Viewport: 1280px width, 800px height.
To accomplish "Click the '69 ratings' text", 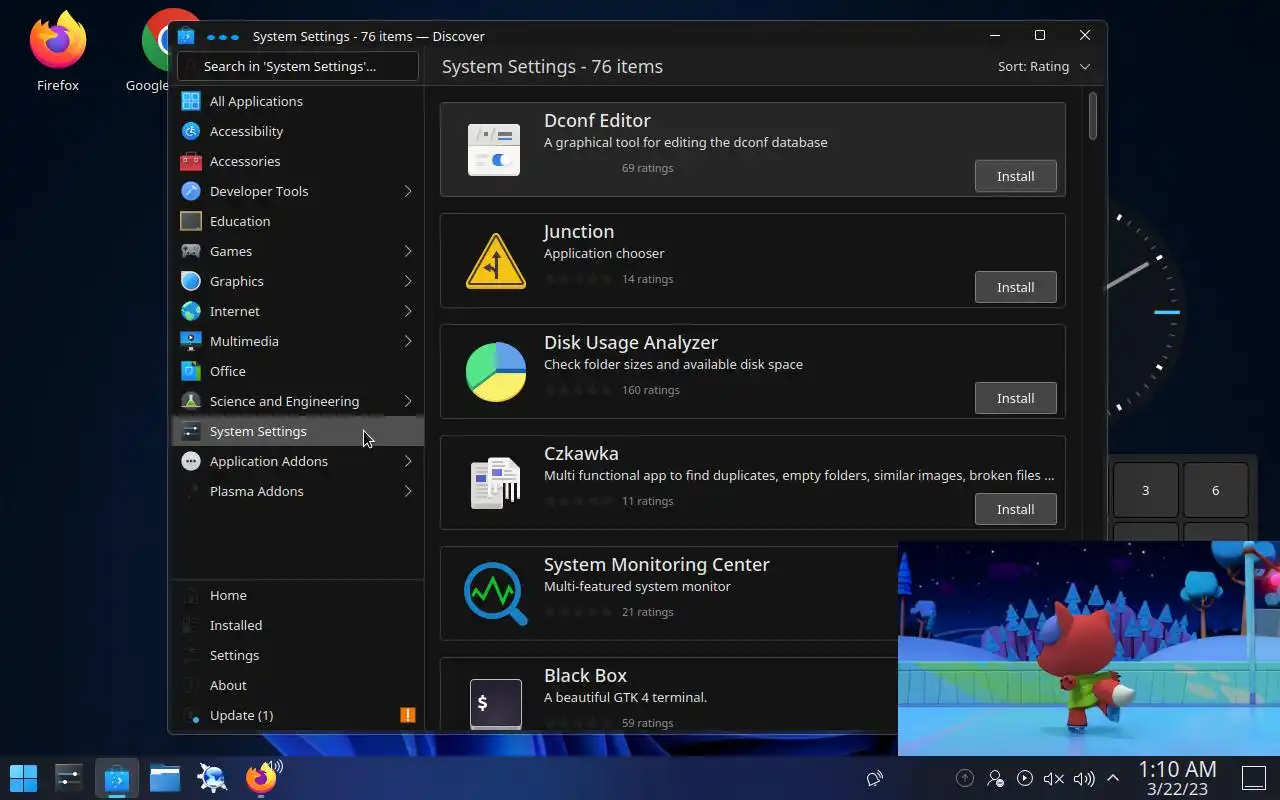I will click(x=648, y=168).
